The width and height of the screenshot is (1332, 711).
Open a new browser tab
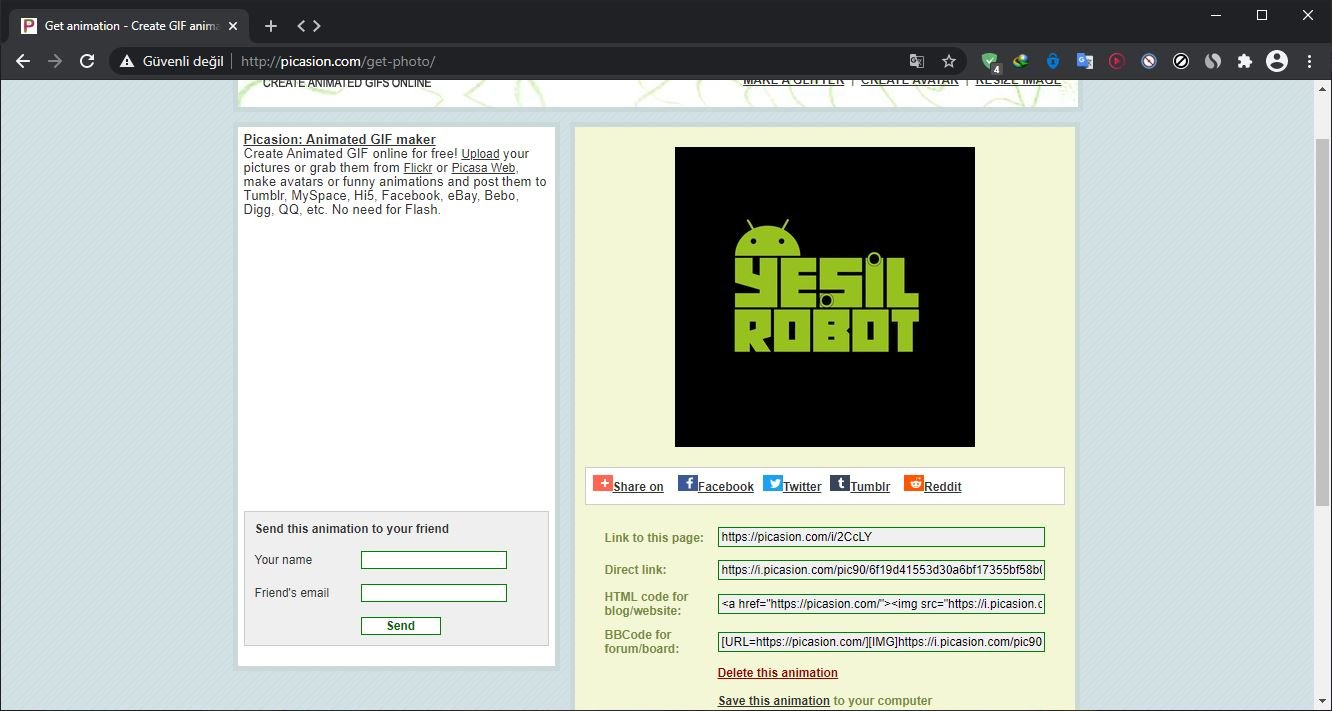pyautogui.click(x=271, y=26)
